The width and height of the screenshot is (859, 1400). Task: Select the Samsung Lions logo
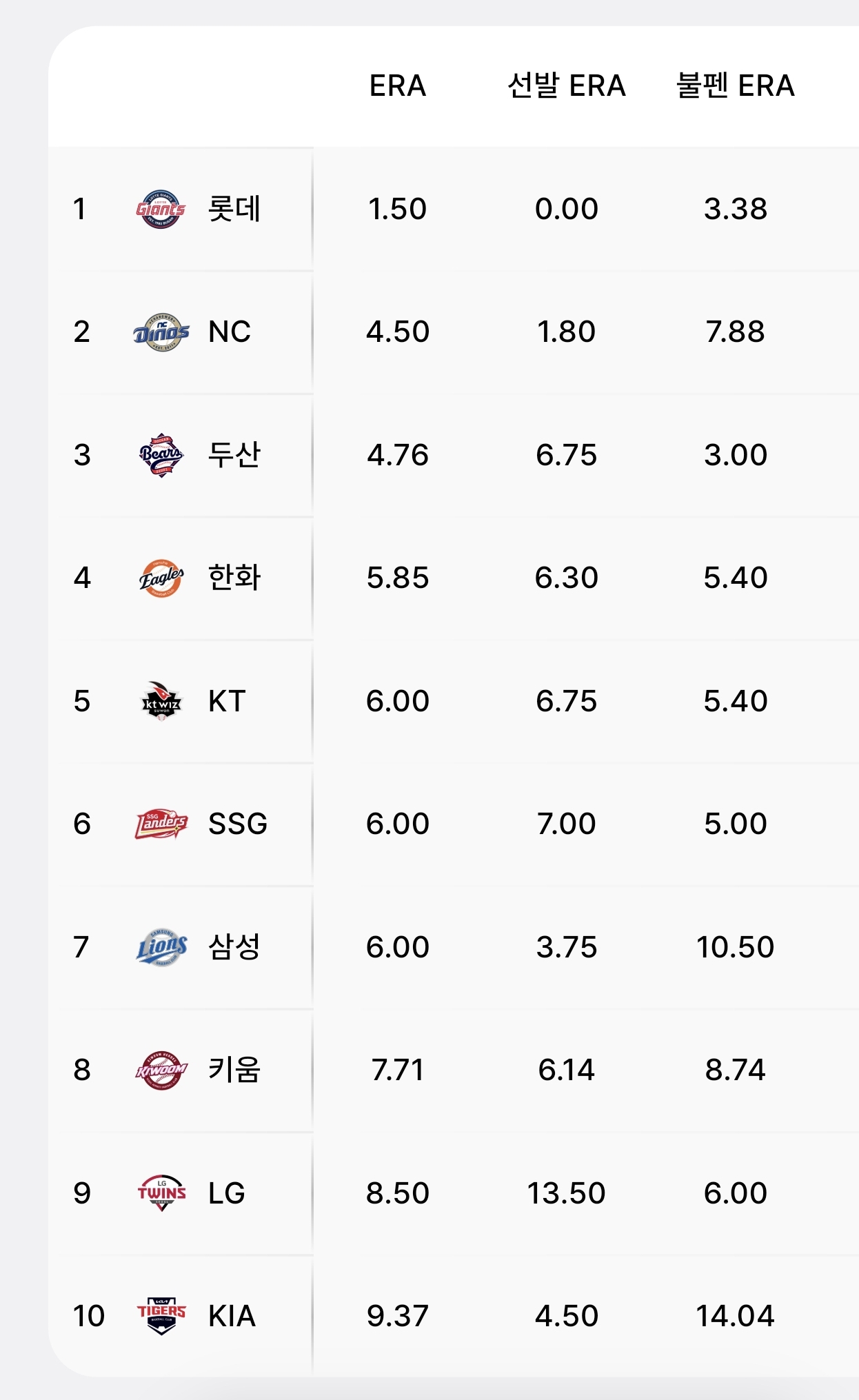click(x=161, y=947)
